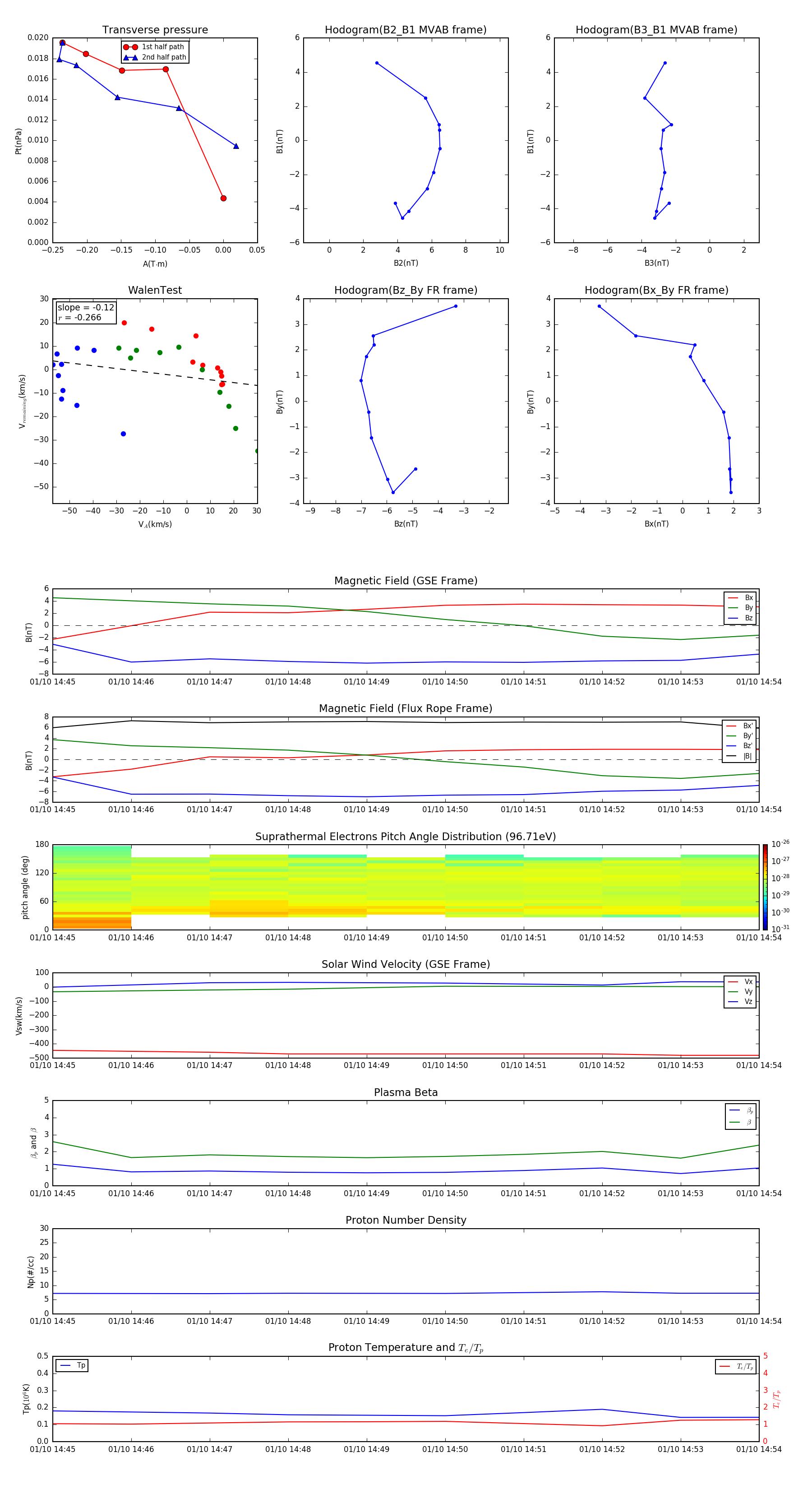Click the 'pitch angle (deg)' axis label

pyautogui.click(x=25, y=887)
